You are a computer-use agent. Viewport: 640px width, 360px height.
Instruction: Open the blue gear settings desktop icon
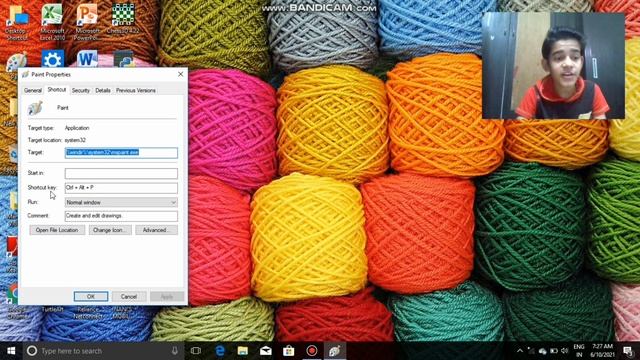coord(53,59)
